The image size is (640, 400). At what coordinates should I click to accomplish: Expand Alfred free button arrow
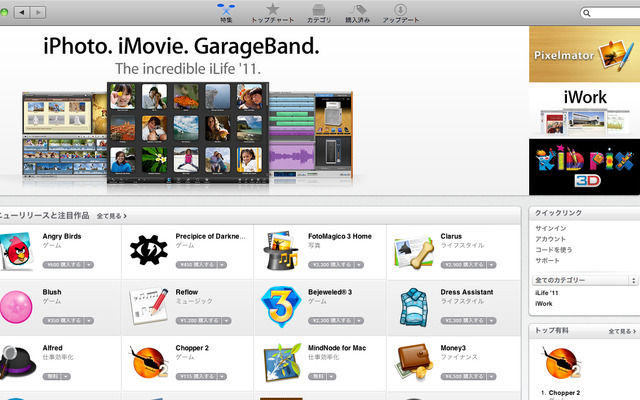tap(67, 377)
